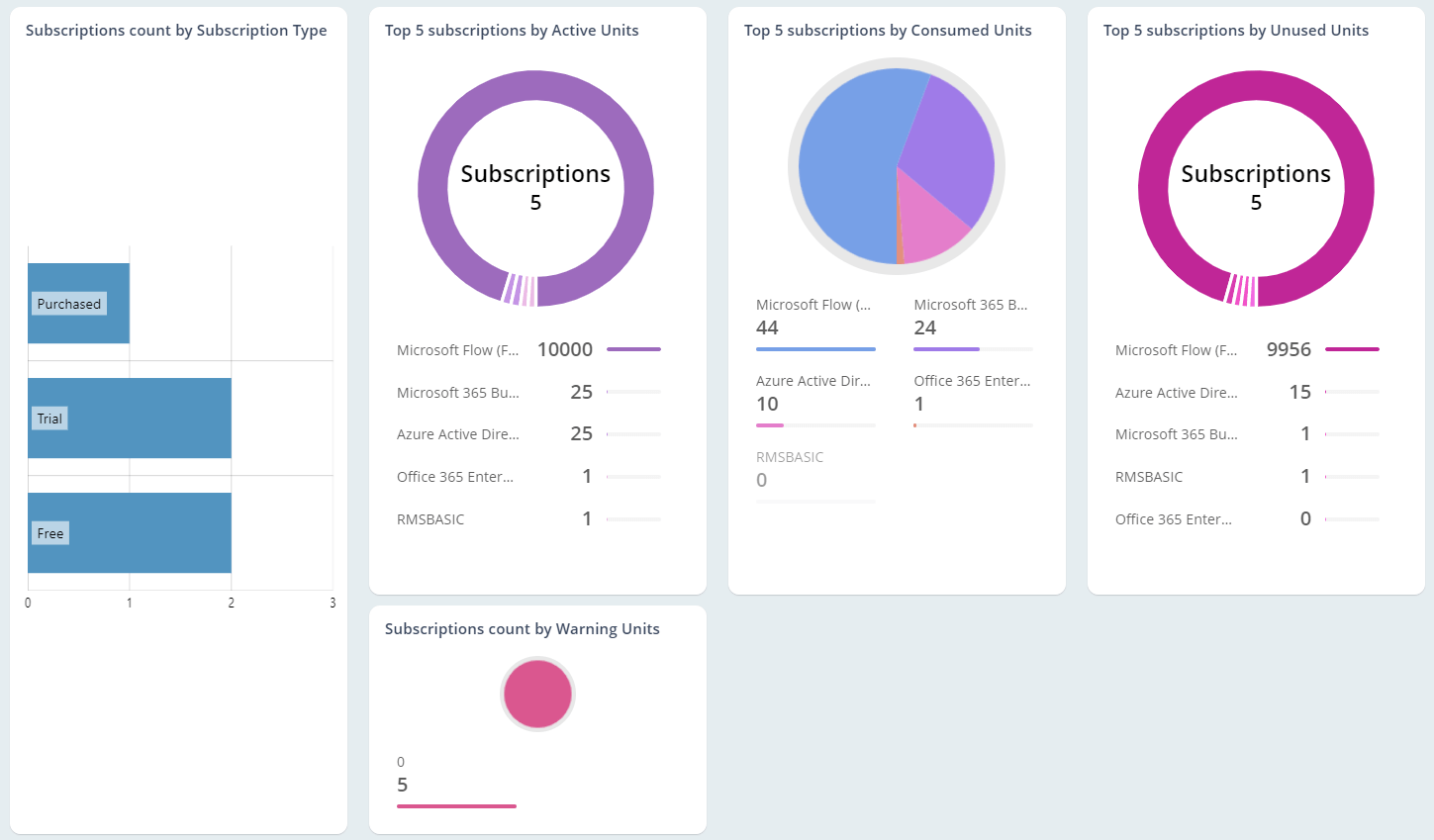Click the pink circle in Warning Units widget

pyautogui.click(x=537, y=694)
